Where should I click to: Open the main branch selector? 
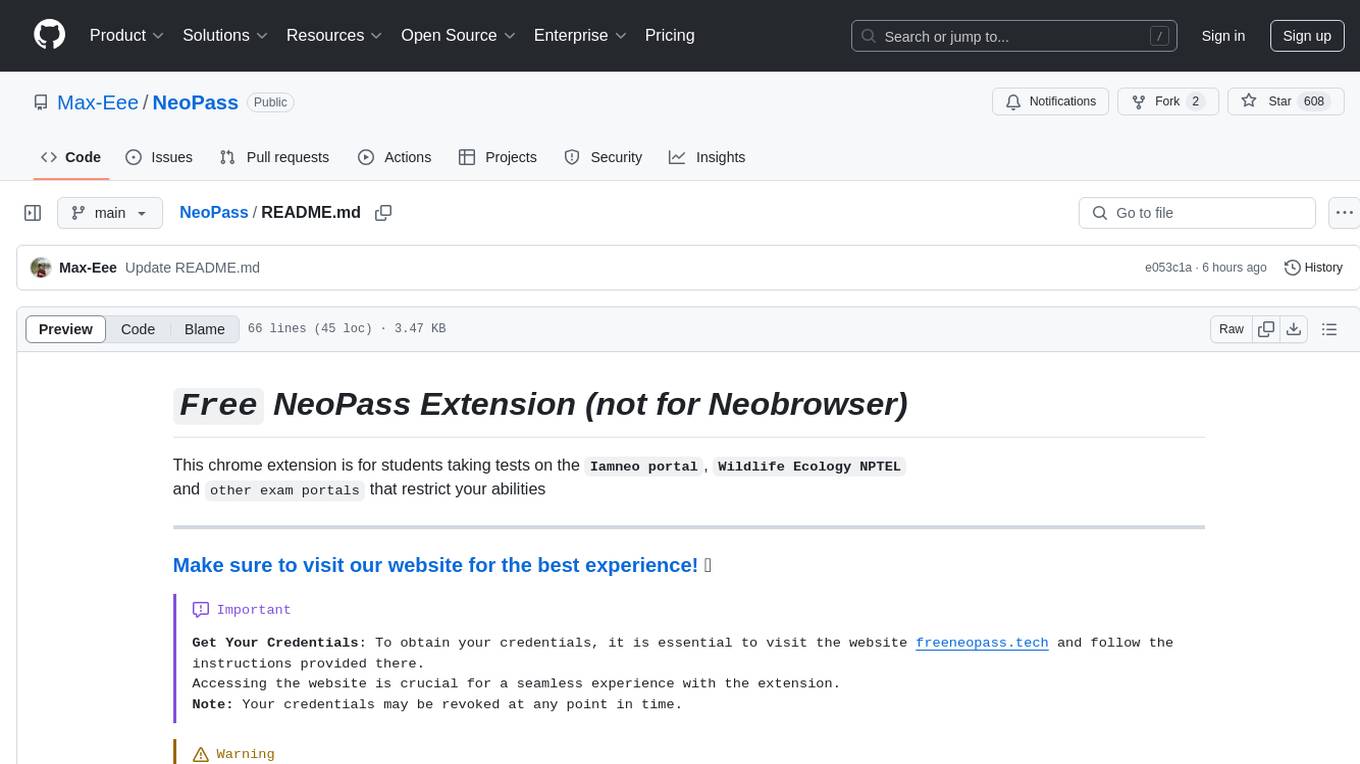(x=110, y=213)
